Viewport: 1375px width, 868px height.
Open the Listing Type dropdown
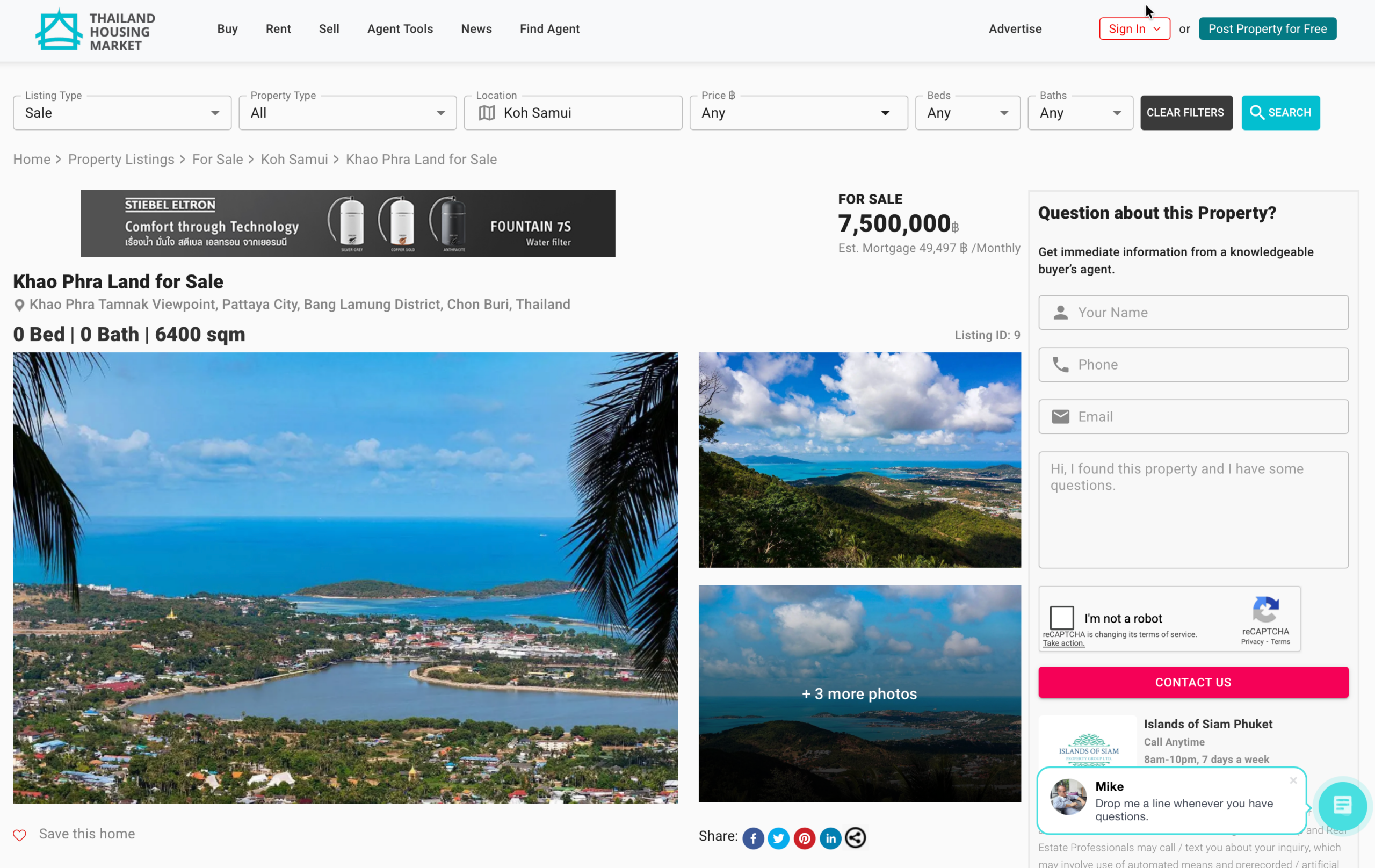pos(122,113)
